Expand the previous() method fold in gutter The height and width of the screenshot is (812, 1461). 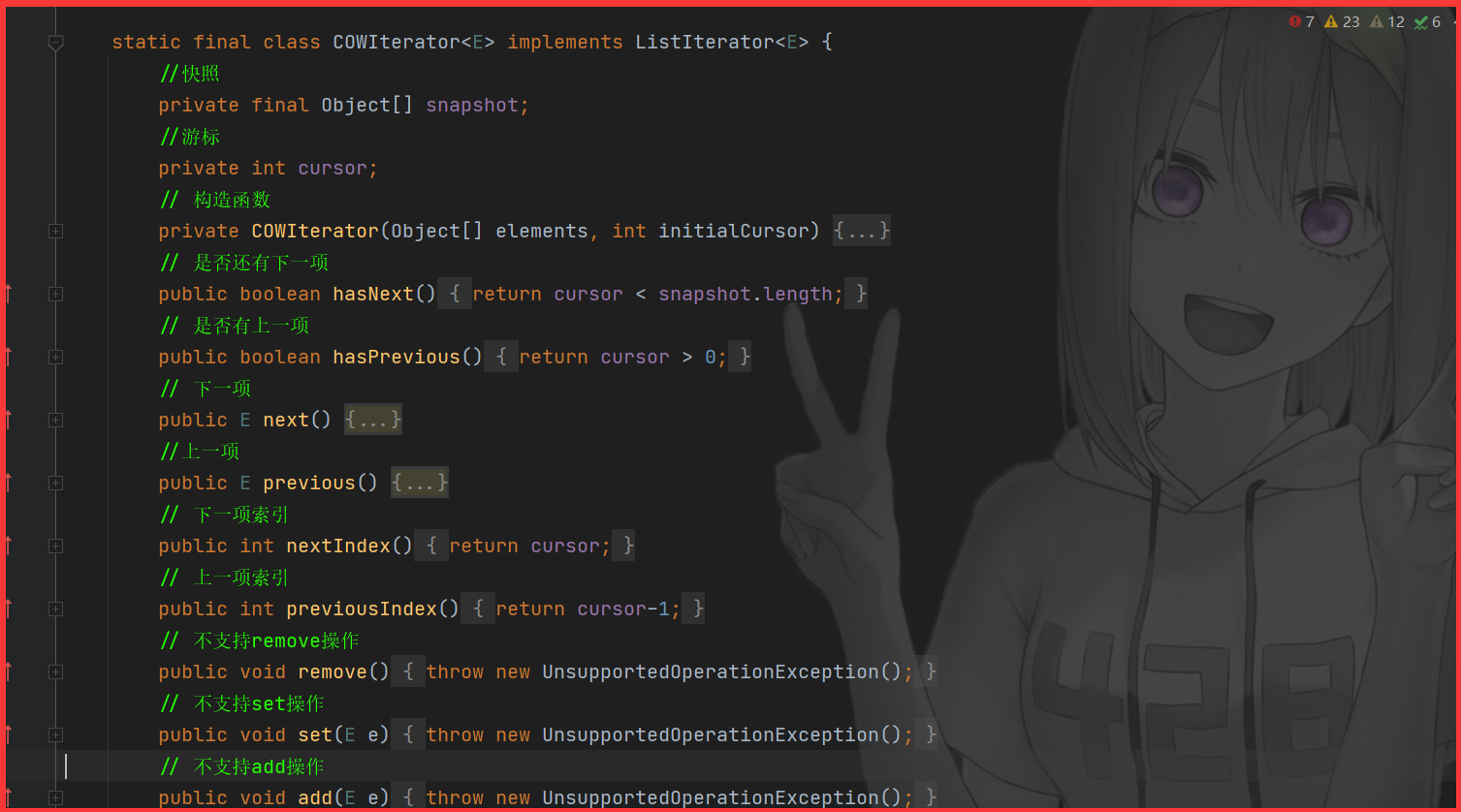point(55,483)
